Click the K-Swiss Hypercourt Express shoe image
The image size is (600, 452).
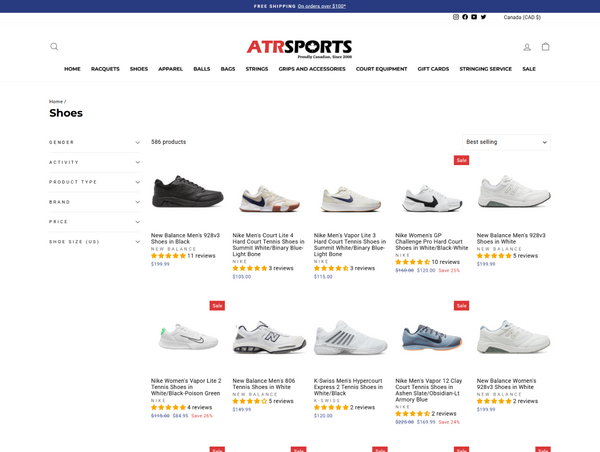(x=351, y=338)
